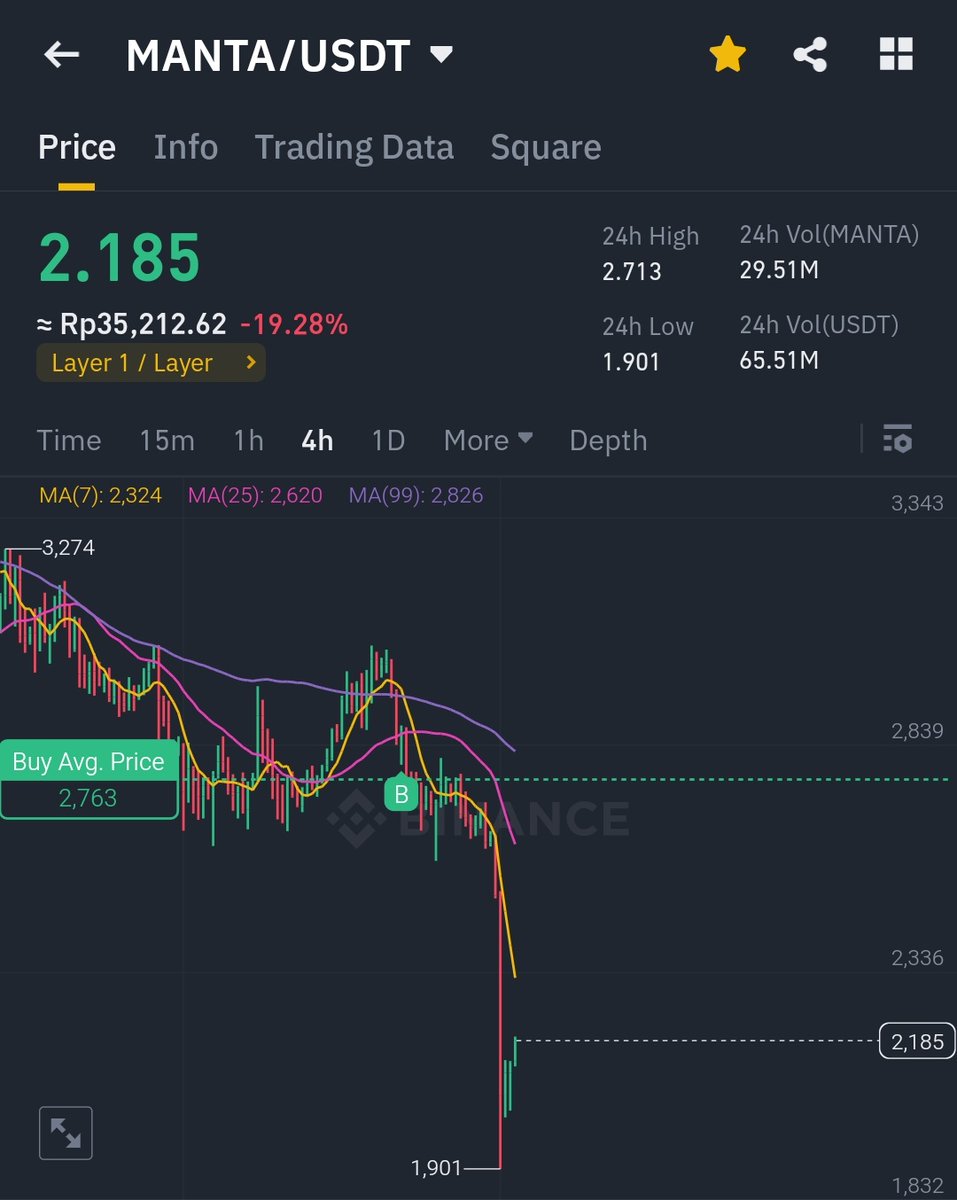Screen dimensions: 957x1200
Task: Tap the green B buy marker on chart
Action: point(402,794)
